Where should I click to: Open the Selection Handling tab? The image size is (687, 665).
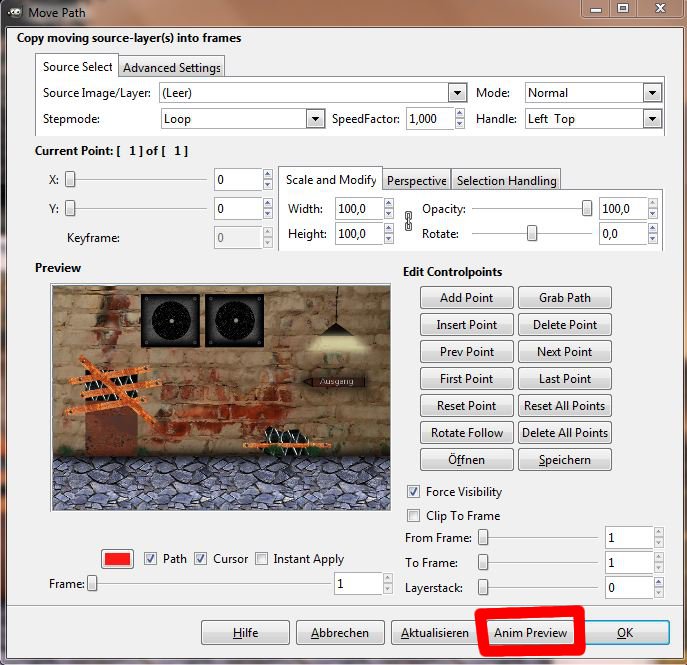click(x=506, y=180)
